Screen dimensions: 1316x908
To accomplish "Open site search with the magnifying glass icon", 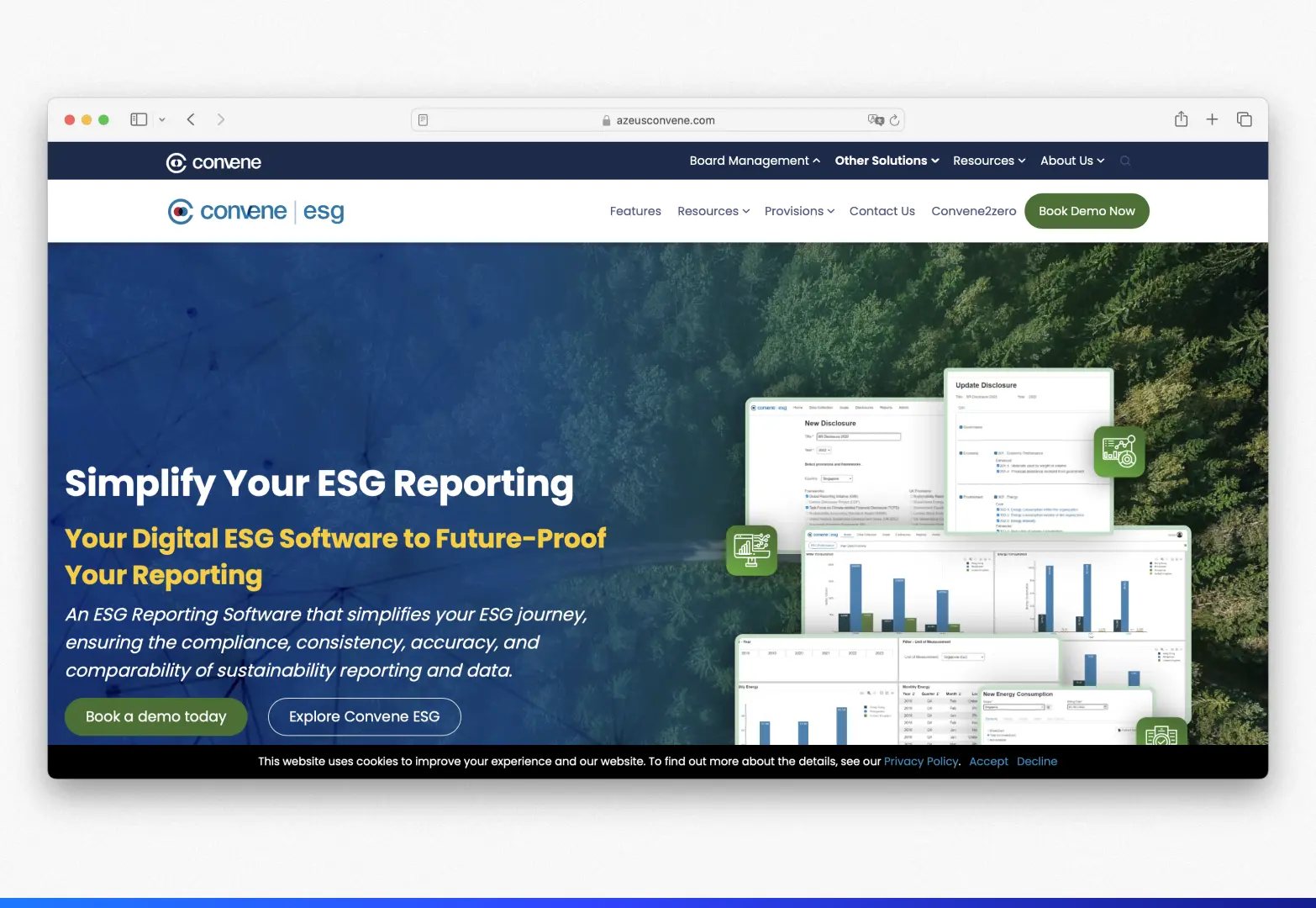I will coord(1124,161).
